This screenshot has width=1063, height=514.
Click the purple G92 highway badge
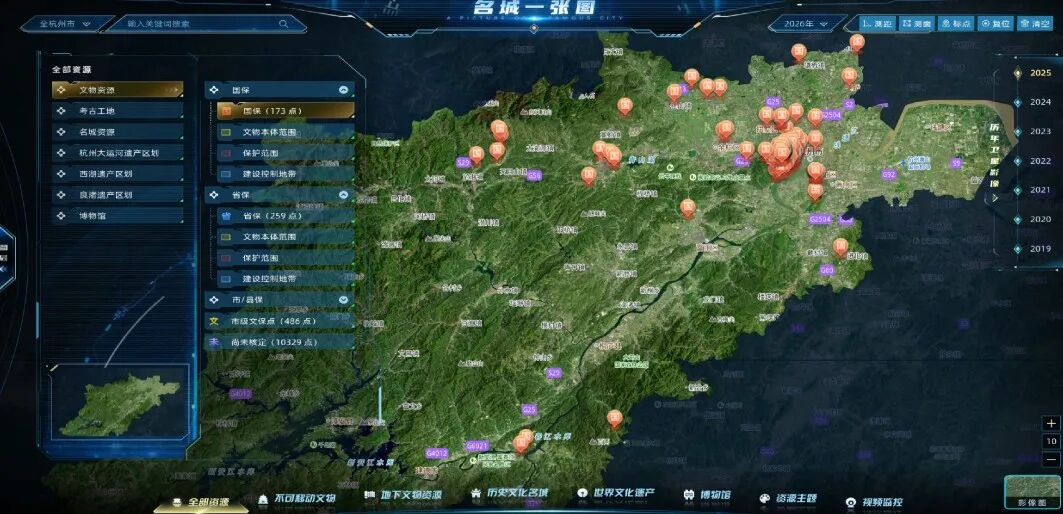coord(889,174)
